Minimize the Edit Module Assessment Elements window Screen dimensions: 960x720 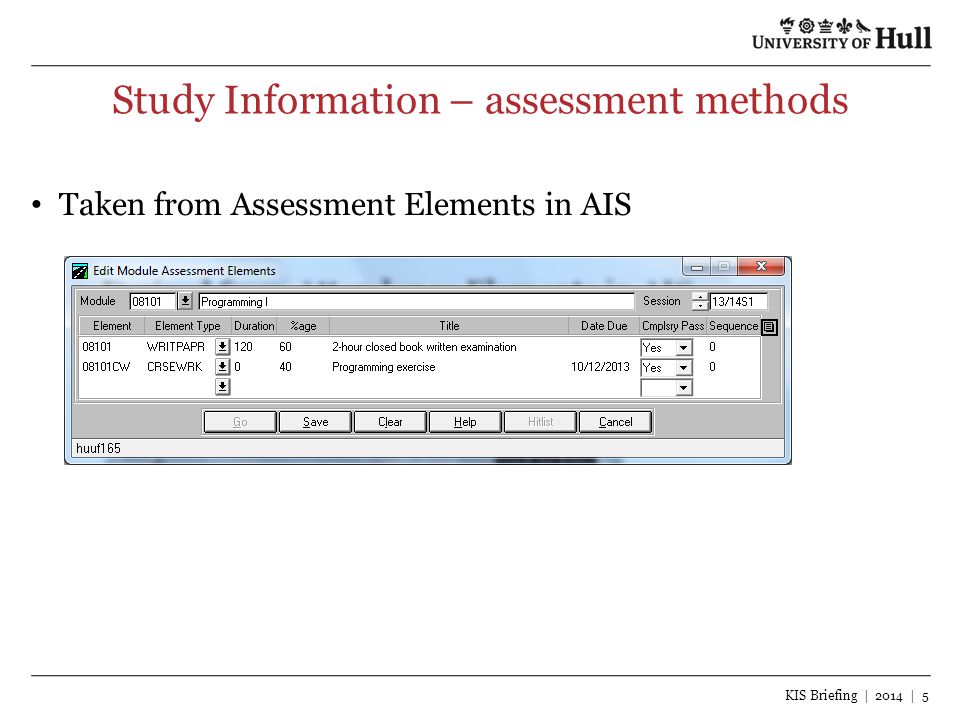(x=697, y=266)
